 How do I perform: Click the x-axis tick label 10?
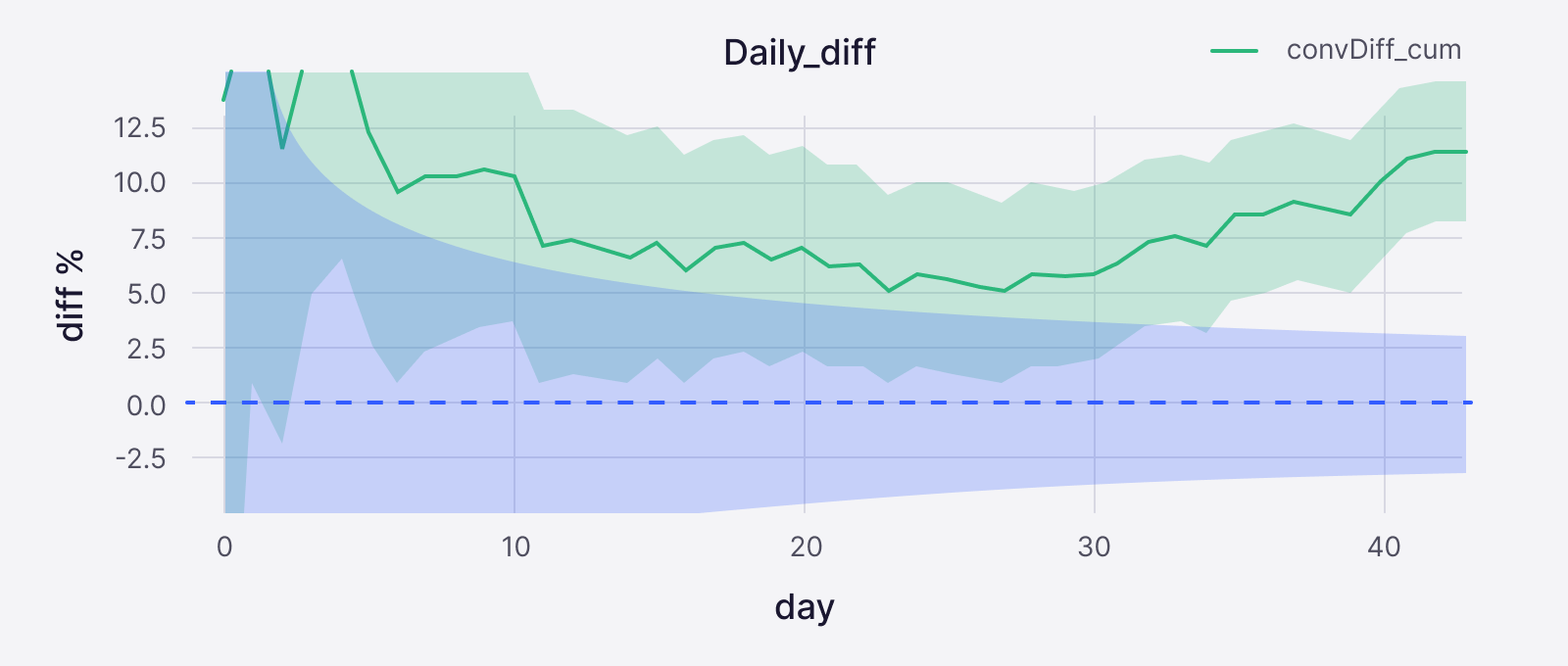point(515,547)
